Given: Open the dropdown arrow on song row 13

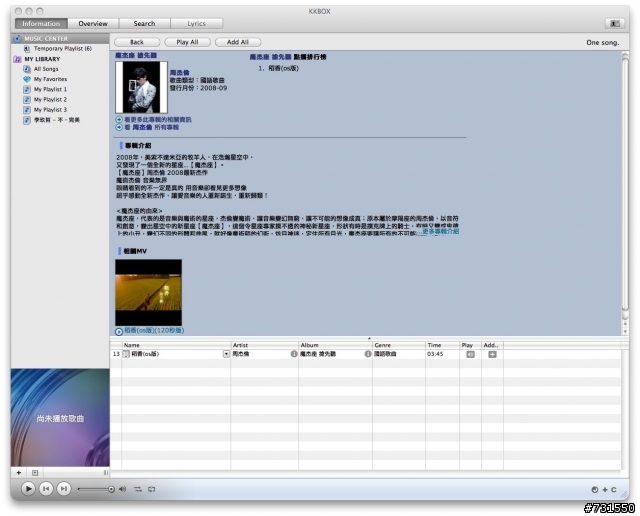Looking at the screenshot, I should pyautogui.click(x=226, y=354).
